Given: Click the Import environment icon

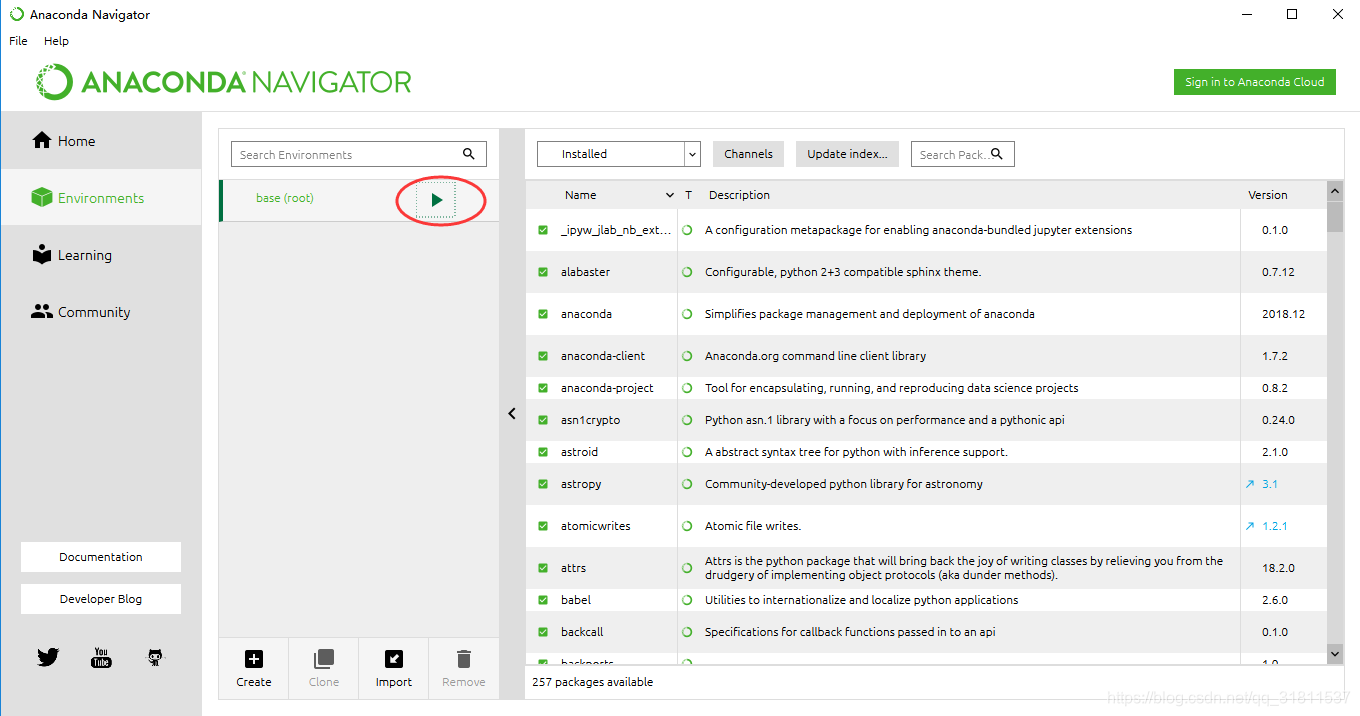Looking at the screenshot, I should click(394, 659).
